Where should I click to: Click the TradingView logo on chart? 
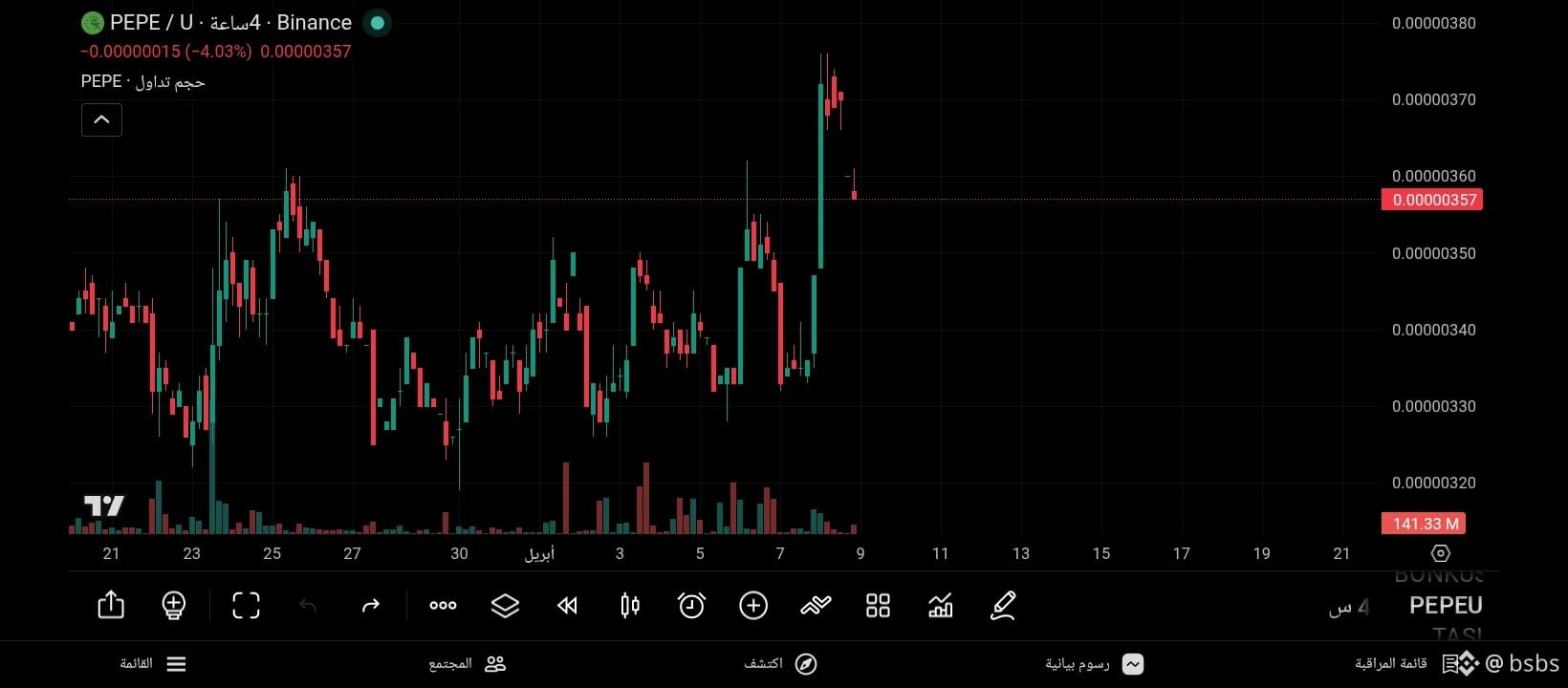coord(103,505)
